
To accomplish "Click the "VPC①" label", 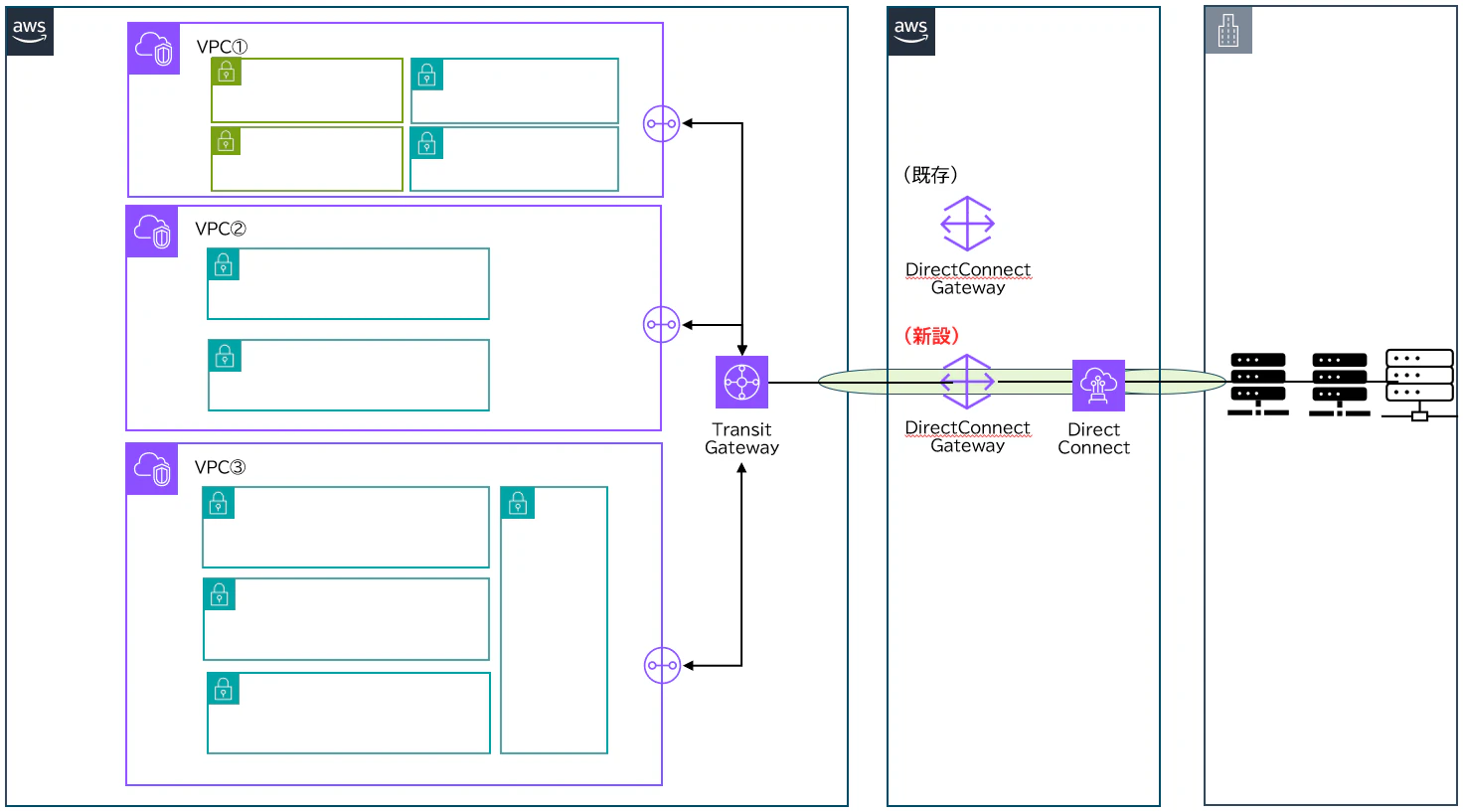I will (x=223, y=47).
